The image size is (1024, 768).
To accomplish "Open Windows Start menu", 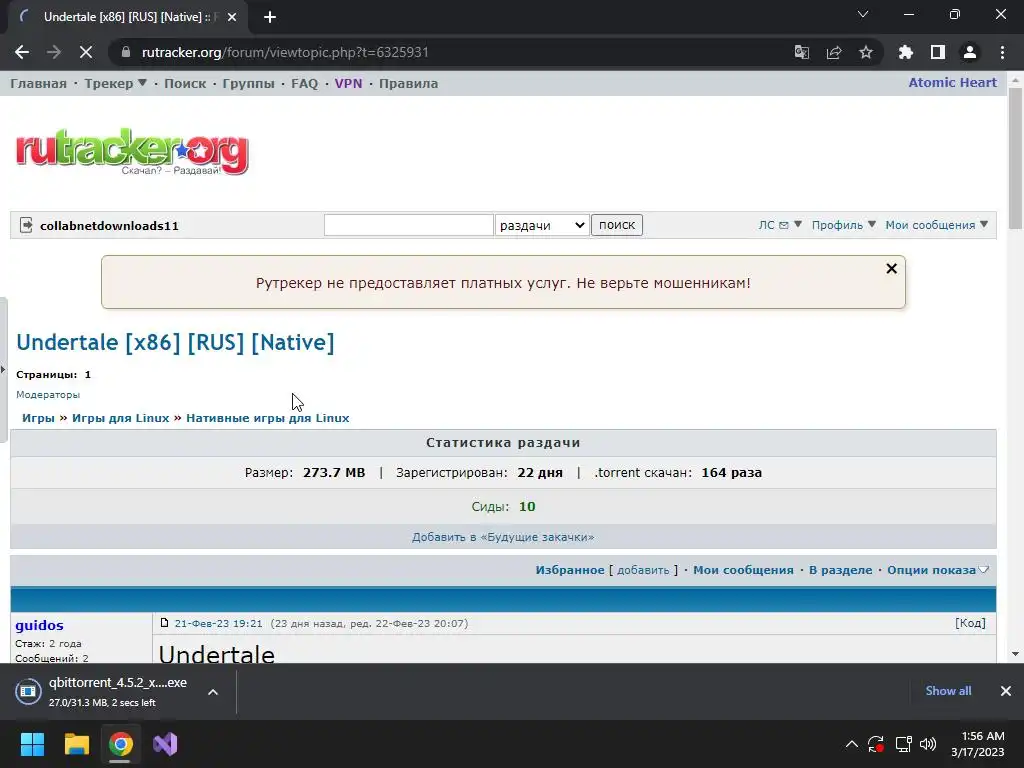I will pyautogui.click(x=32, y=744).
